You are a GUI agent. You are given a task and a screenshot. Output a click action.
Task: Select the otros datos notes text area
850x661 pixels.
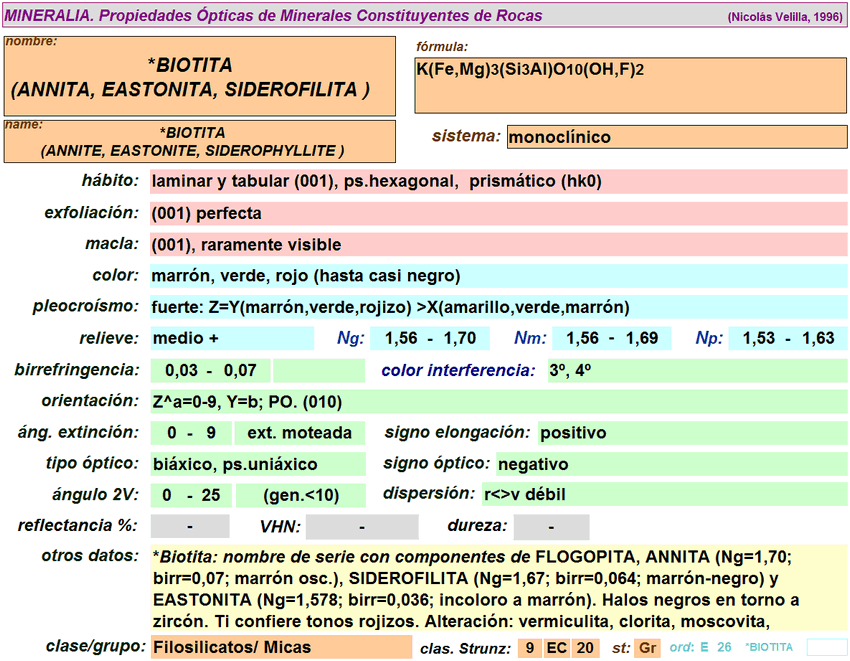(x=498, y=587)
